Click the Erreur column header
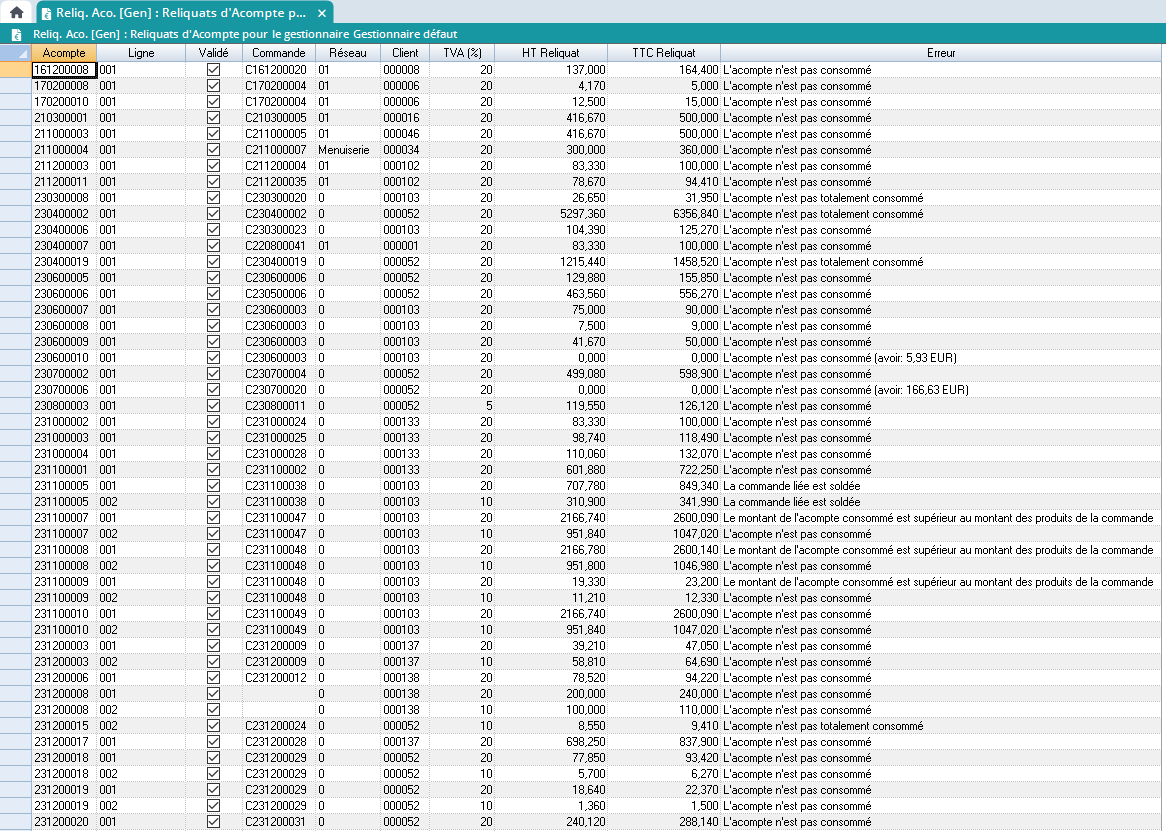 [941, 52]
